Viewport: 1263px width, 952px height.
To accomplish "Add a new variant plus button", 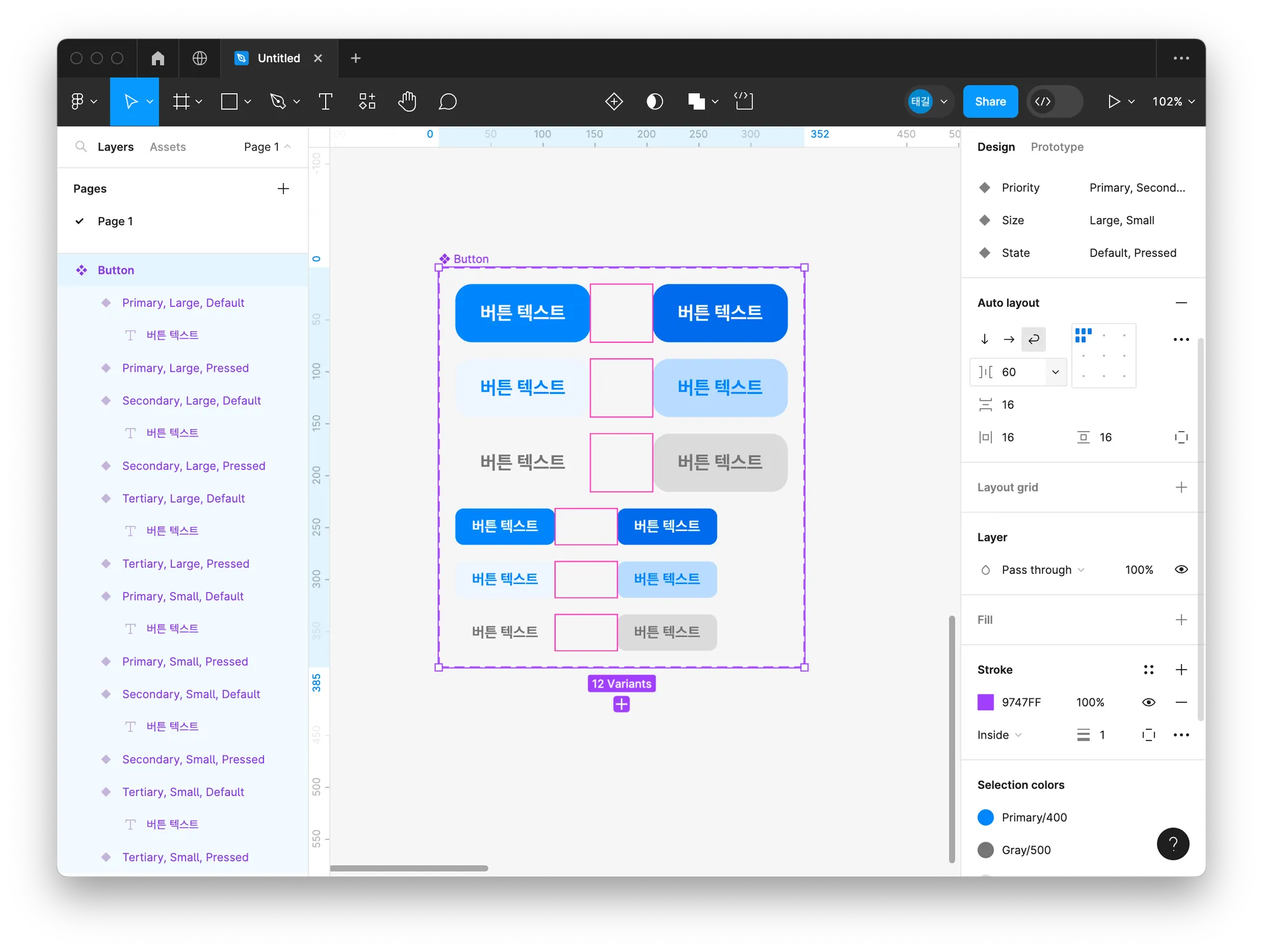I will (x=622, y=704).
